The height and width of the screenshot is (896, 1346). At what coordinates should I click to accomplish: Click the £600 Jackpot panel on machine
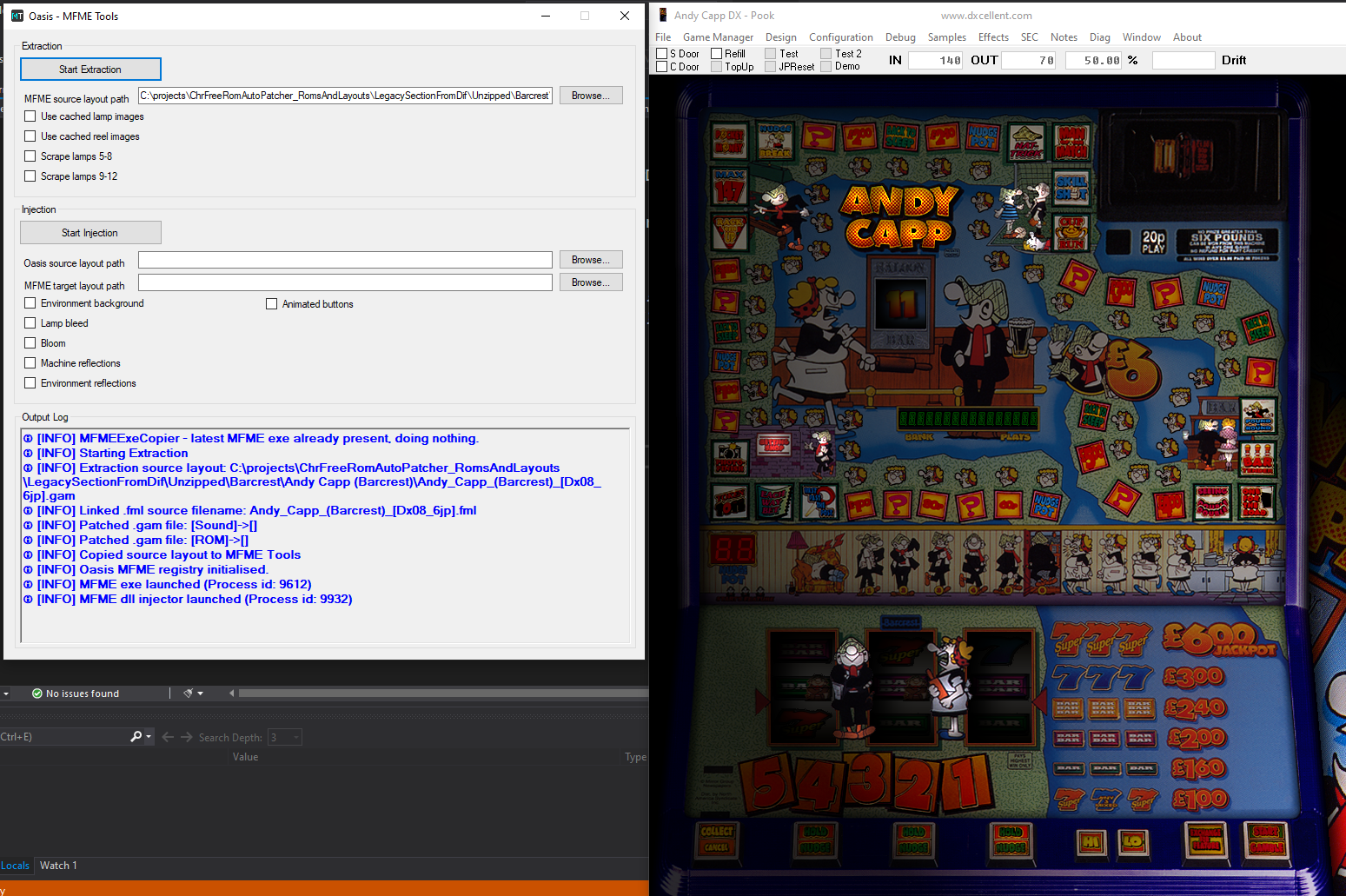pos(1219,640)
